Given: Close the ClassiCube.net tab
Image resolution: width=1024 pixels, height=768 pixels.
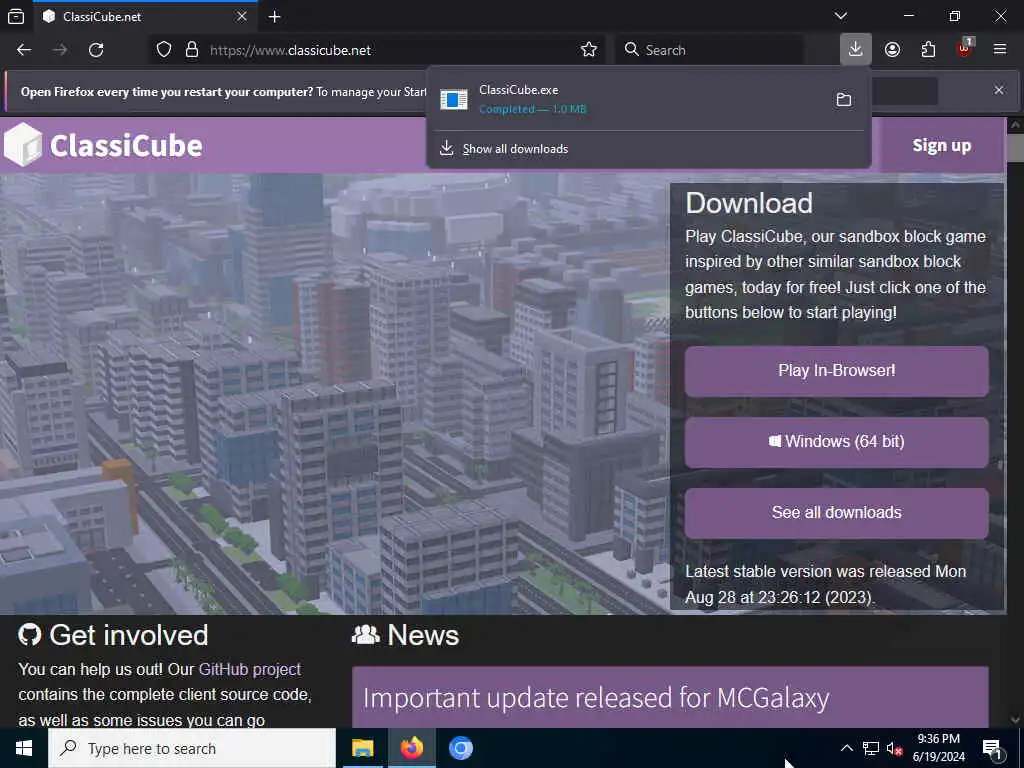Looking at the screenshot, I should [242, 16].
